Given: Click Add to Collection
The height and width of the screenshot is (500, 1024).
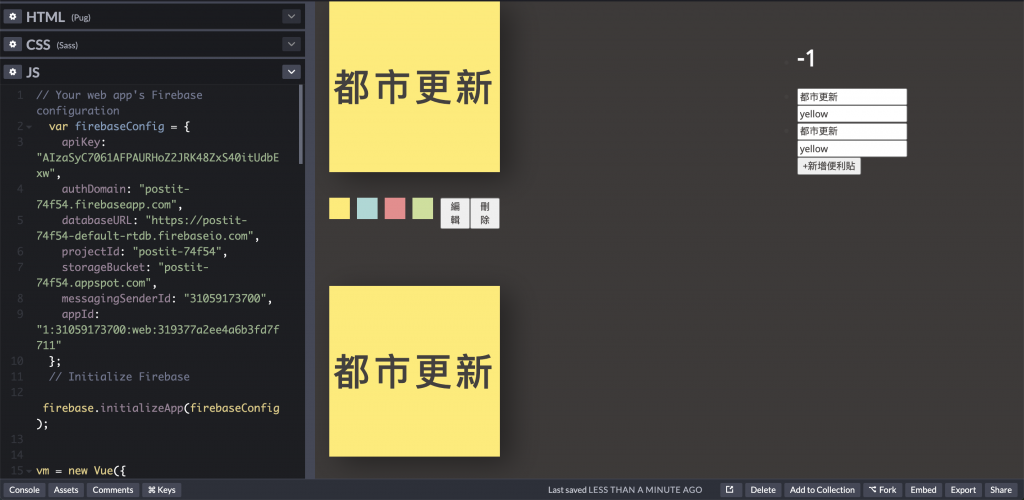Looking at the screenshot, I should [822, 490].
